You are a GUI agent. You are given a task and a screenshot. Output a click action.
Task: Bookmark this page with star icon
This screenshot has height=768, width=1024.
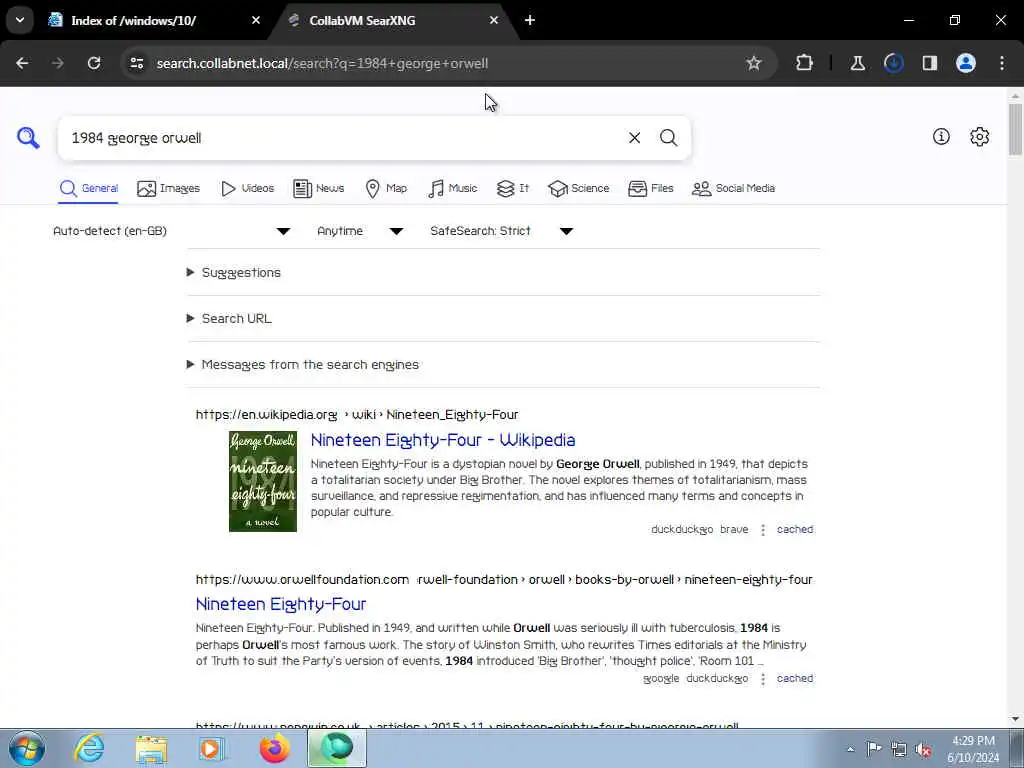pyautogui.click(x=754, y=63)
